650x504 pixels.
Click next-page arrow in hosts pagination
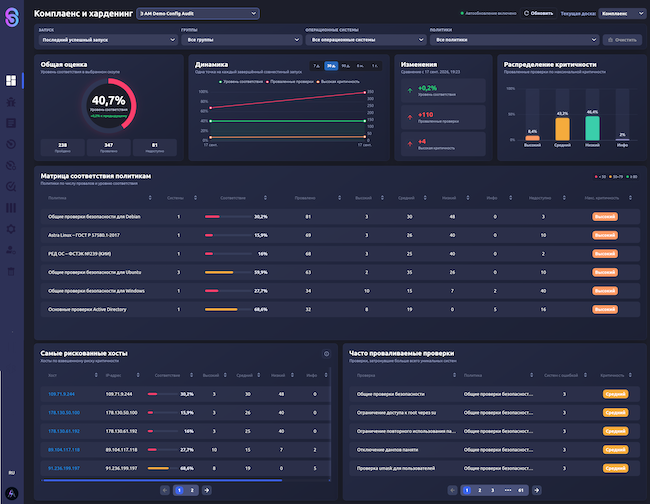[x=206, y=490]
